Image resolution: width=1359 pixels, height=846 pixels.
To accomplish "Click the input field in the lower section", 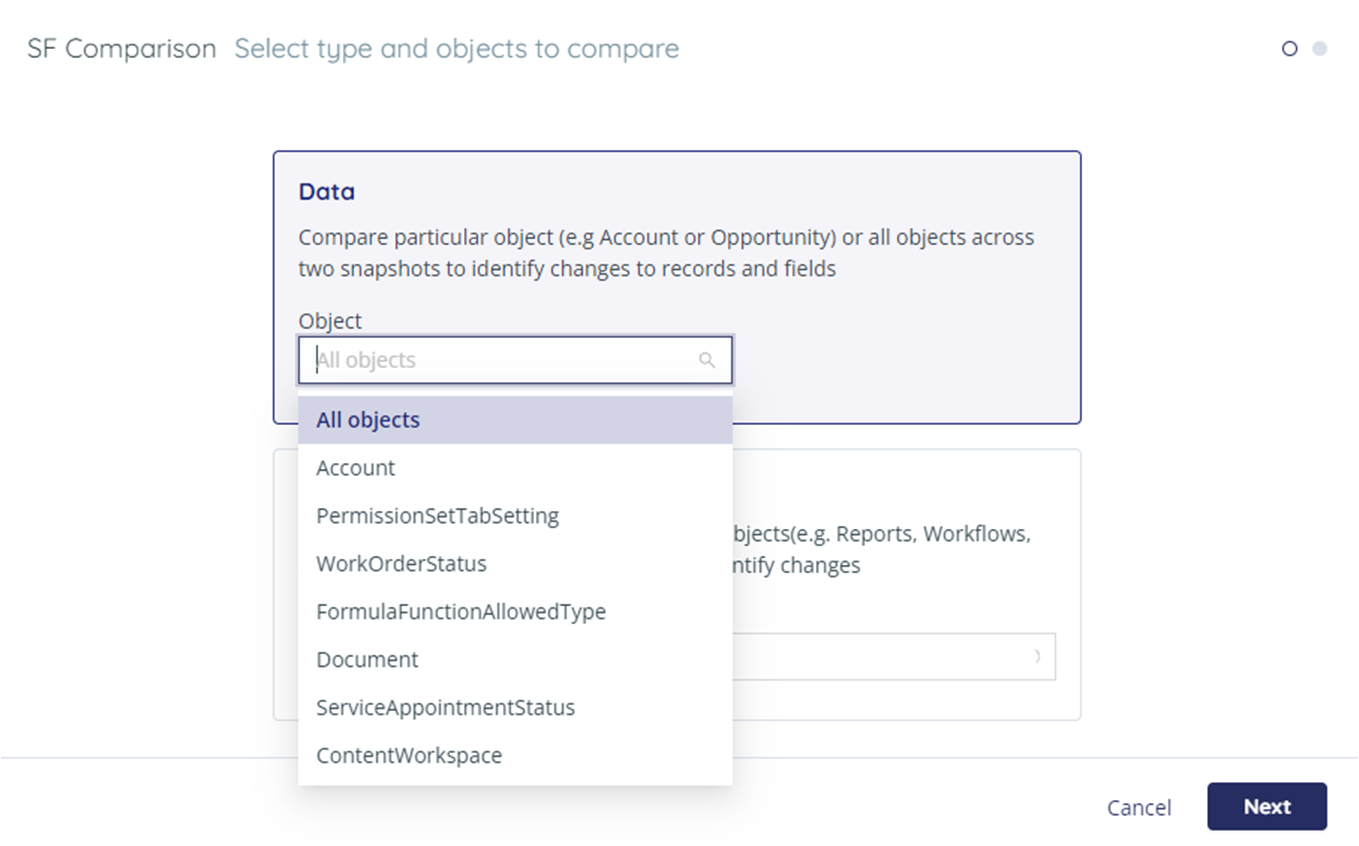I will click(x=900, y=656).
